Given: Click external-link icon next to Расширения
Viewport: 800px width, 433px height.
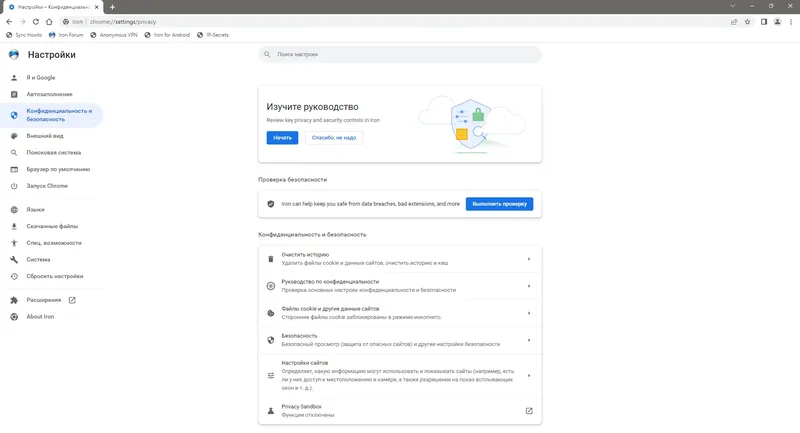Looking at the screenshot, I should pyautogui.click(x=72, y=300).
